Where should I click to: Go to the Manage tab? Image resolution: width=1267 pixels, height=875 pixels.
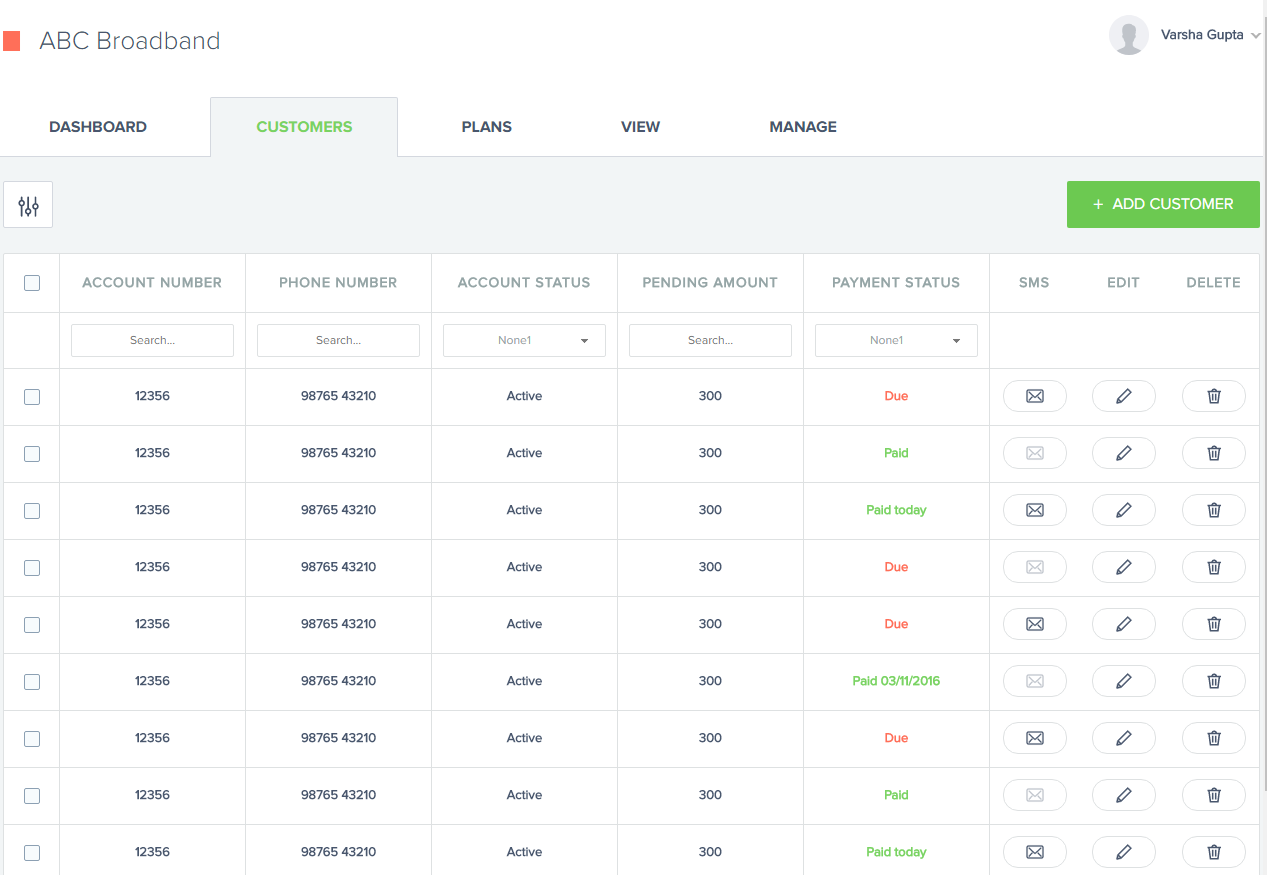[802, 127]
